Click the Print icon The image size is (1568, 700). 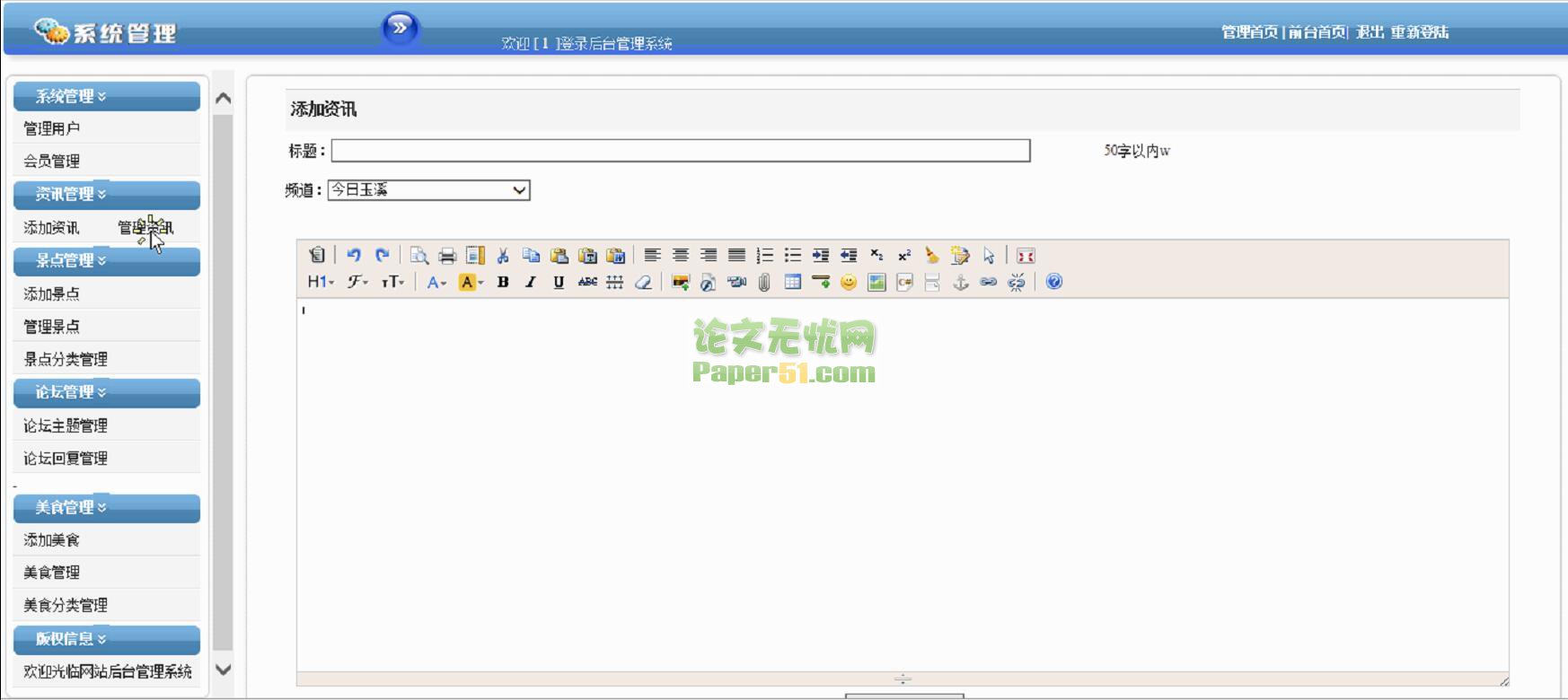(x=447, y=255)
